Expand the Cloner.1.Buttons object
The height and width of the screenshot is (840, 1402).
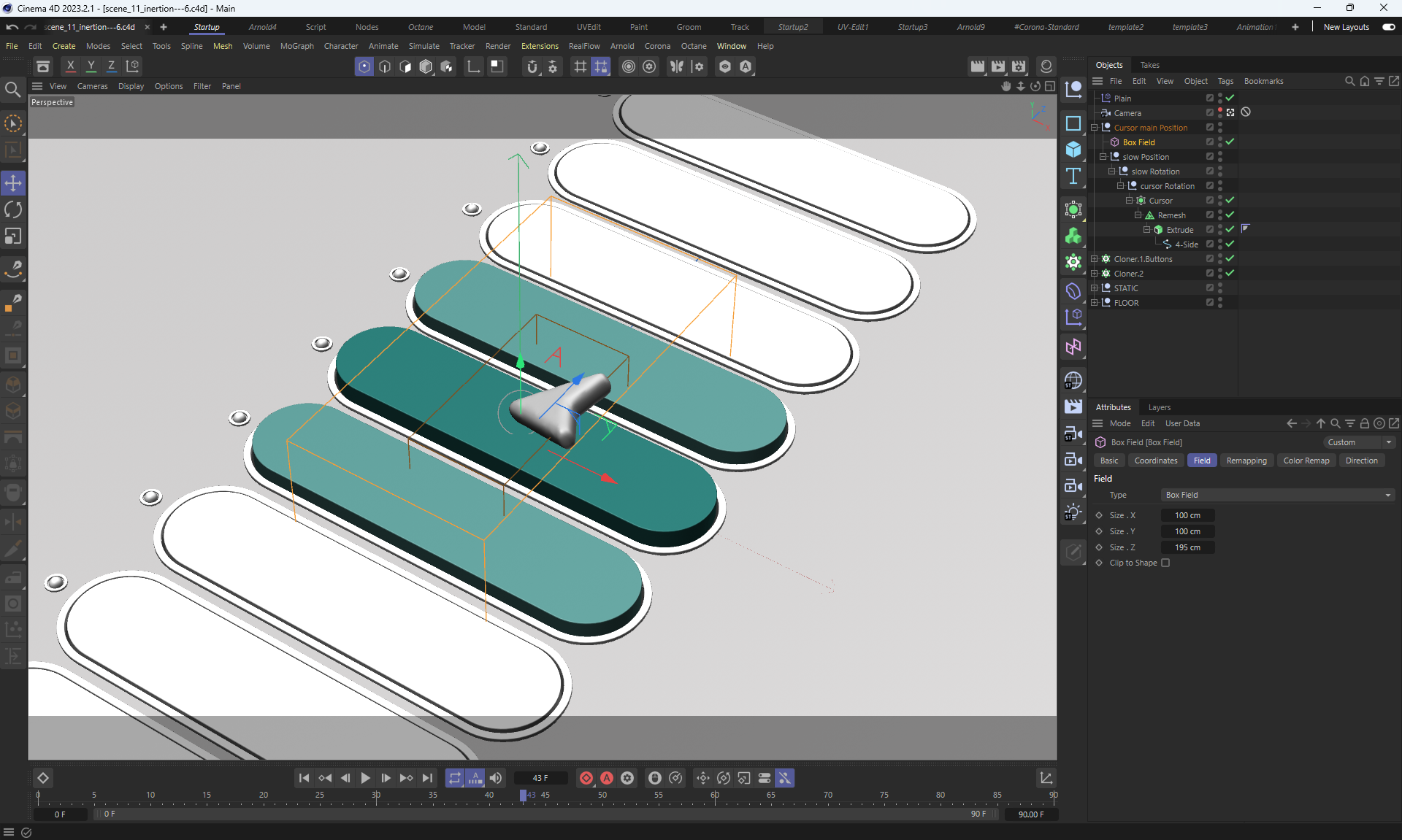tap(1094, 259)
